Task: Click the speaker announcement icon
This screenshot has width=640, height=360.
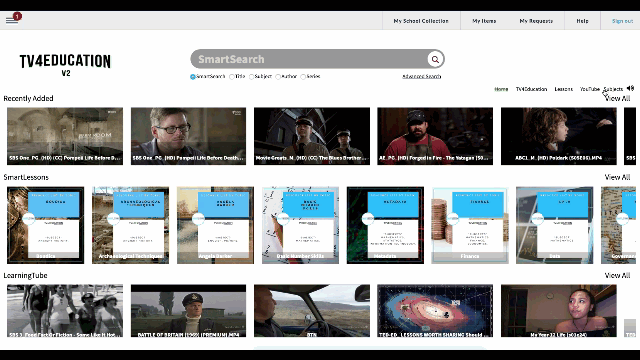Action: pyautogui.click(x=631, y=88)
